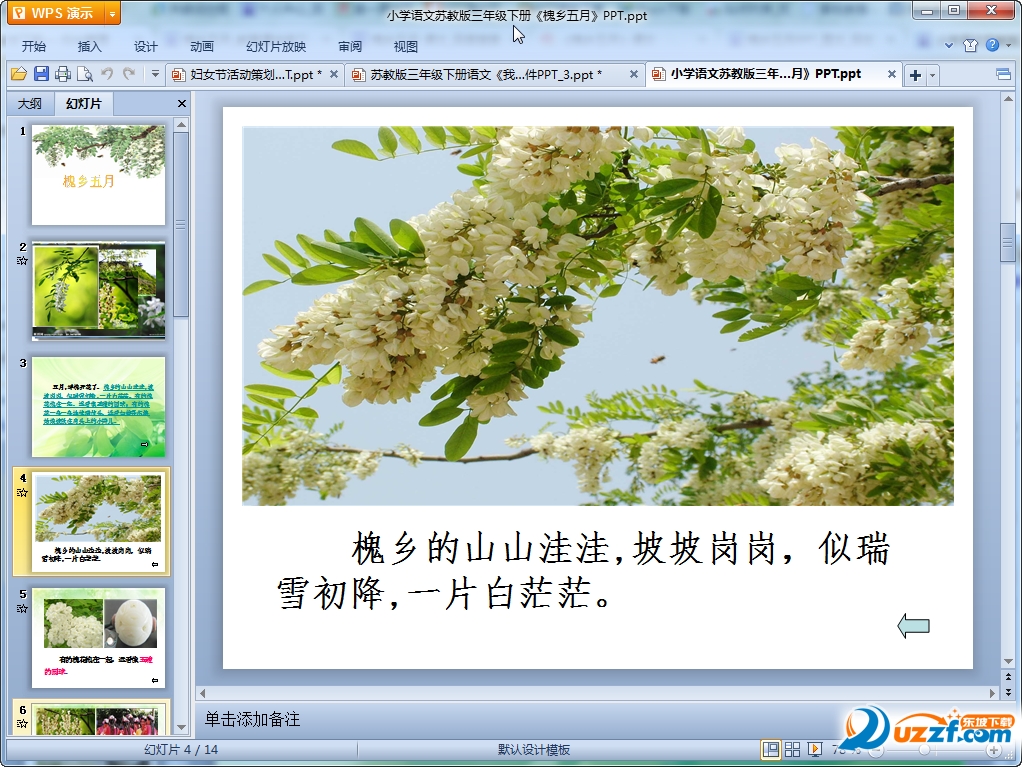
Task: Open the WPS 演示 application menu button
Action: [x=56, y=13]
